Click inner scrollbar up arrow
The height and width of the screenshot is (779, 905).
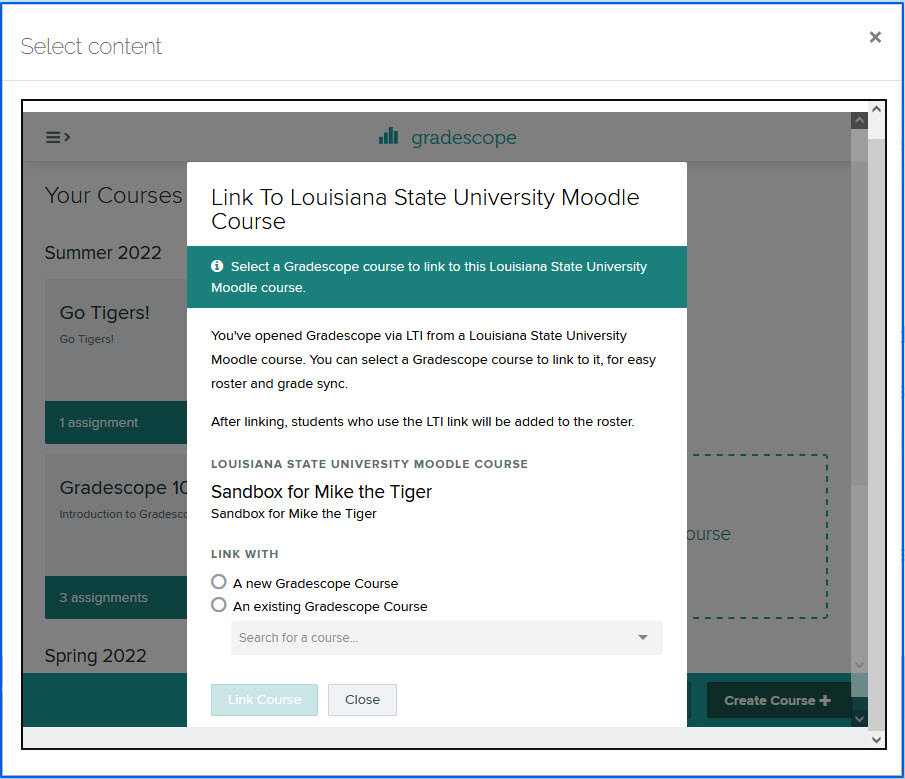click(x=859, y=121)
